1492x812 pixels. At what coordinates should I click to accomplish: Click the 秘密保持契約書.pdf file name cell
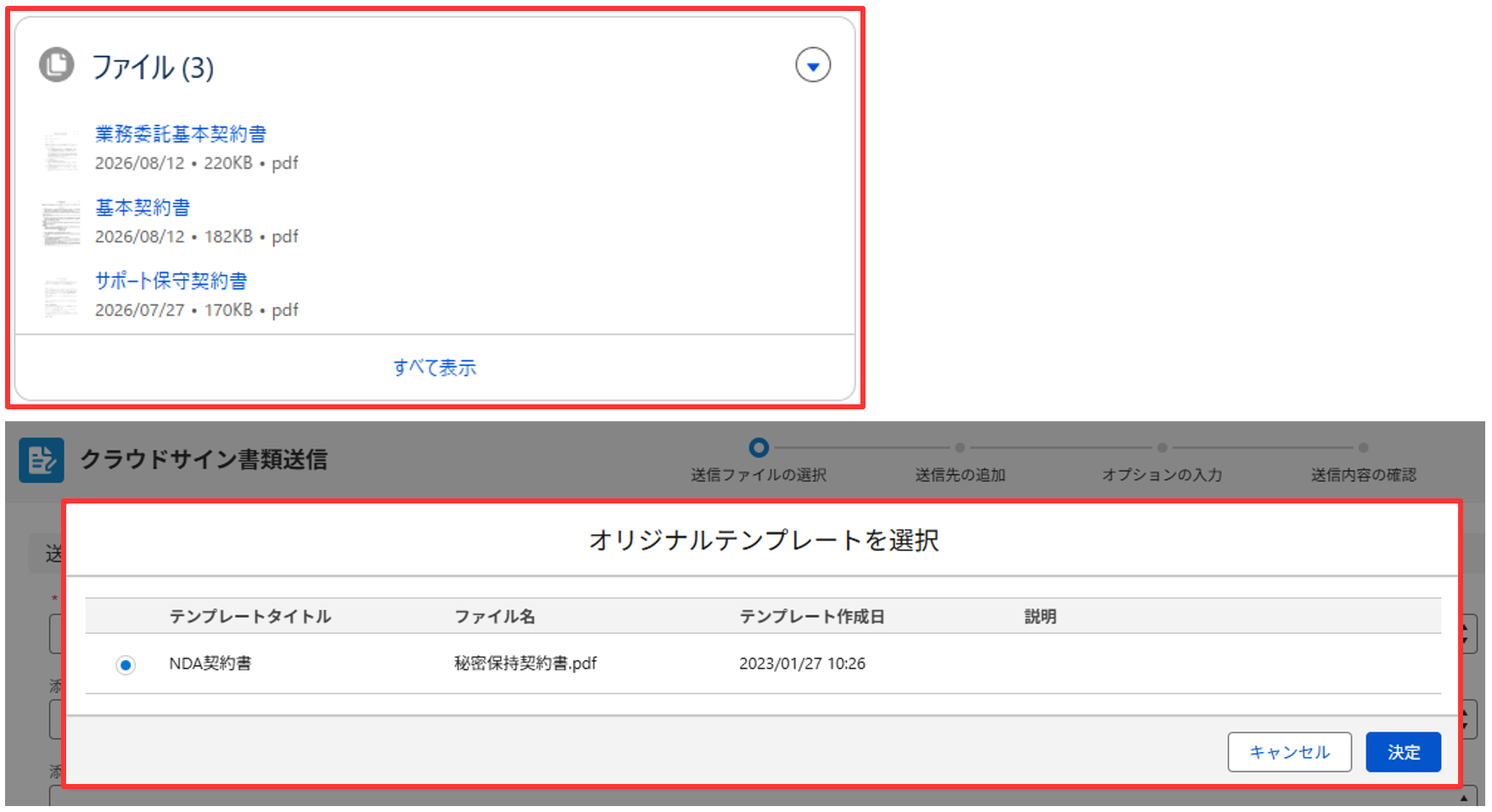tap(525, 664)
